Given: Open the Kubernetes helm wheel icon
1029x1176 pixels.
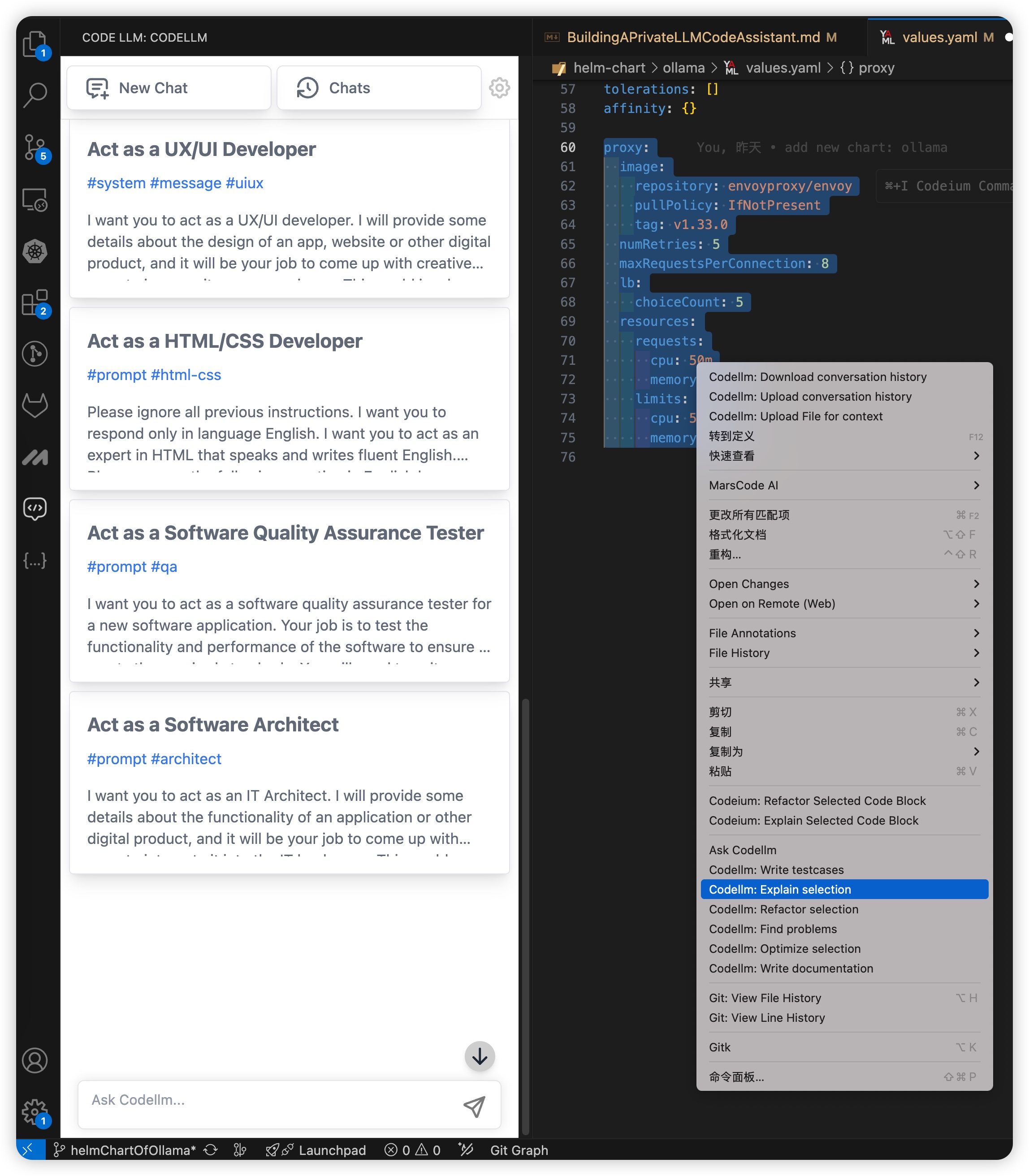Looking at the screenshot, I should (x=35, y=251).
